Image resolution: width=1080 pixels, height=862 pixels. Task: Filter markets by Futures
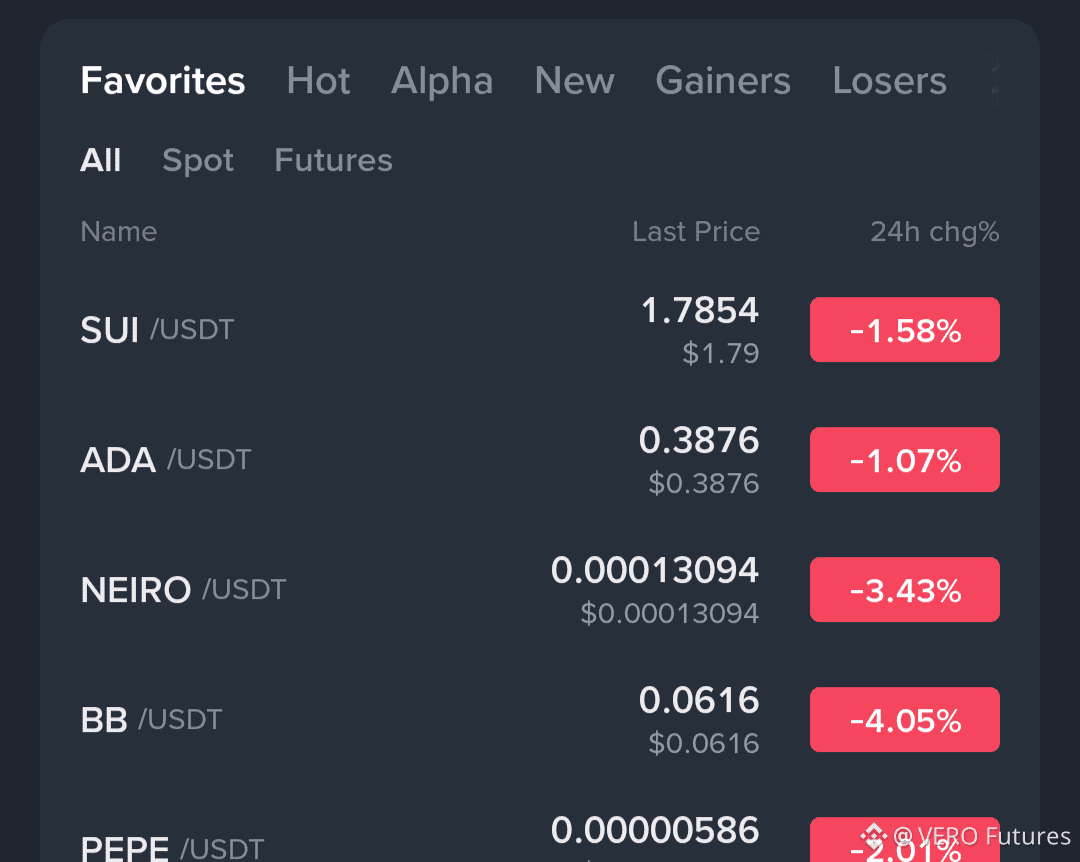click(x=333, y=160)
